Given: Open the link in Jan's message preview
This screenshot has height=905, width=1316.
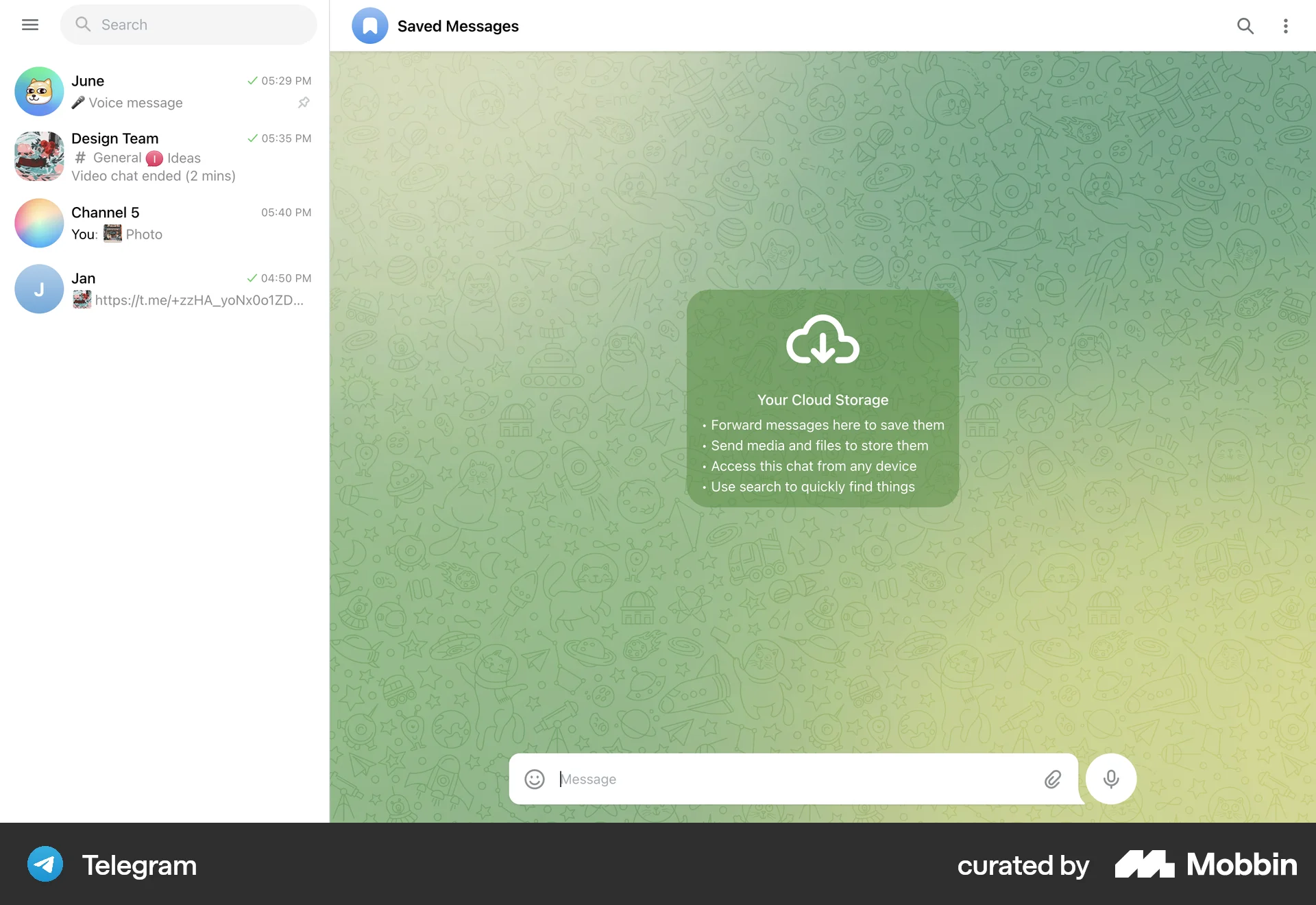Looking at the screenshot, I should (x=199, y=300).
